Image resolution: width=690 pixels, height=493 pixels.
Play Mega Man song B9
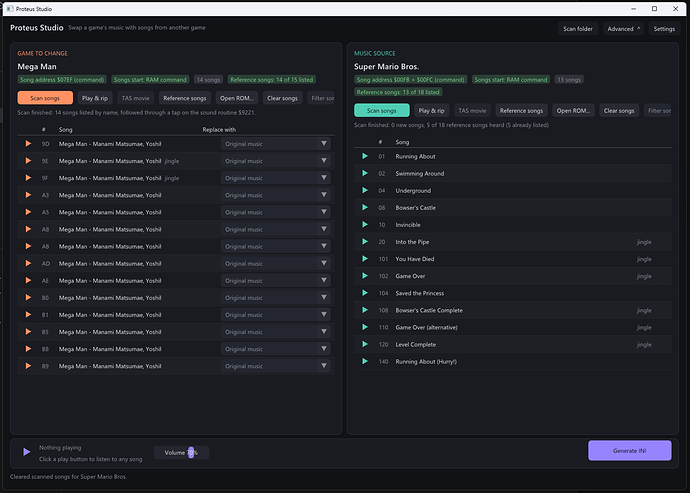pos(28,366)
